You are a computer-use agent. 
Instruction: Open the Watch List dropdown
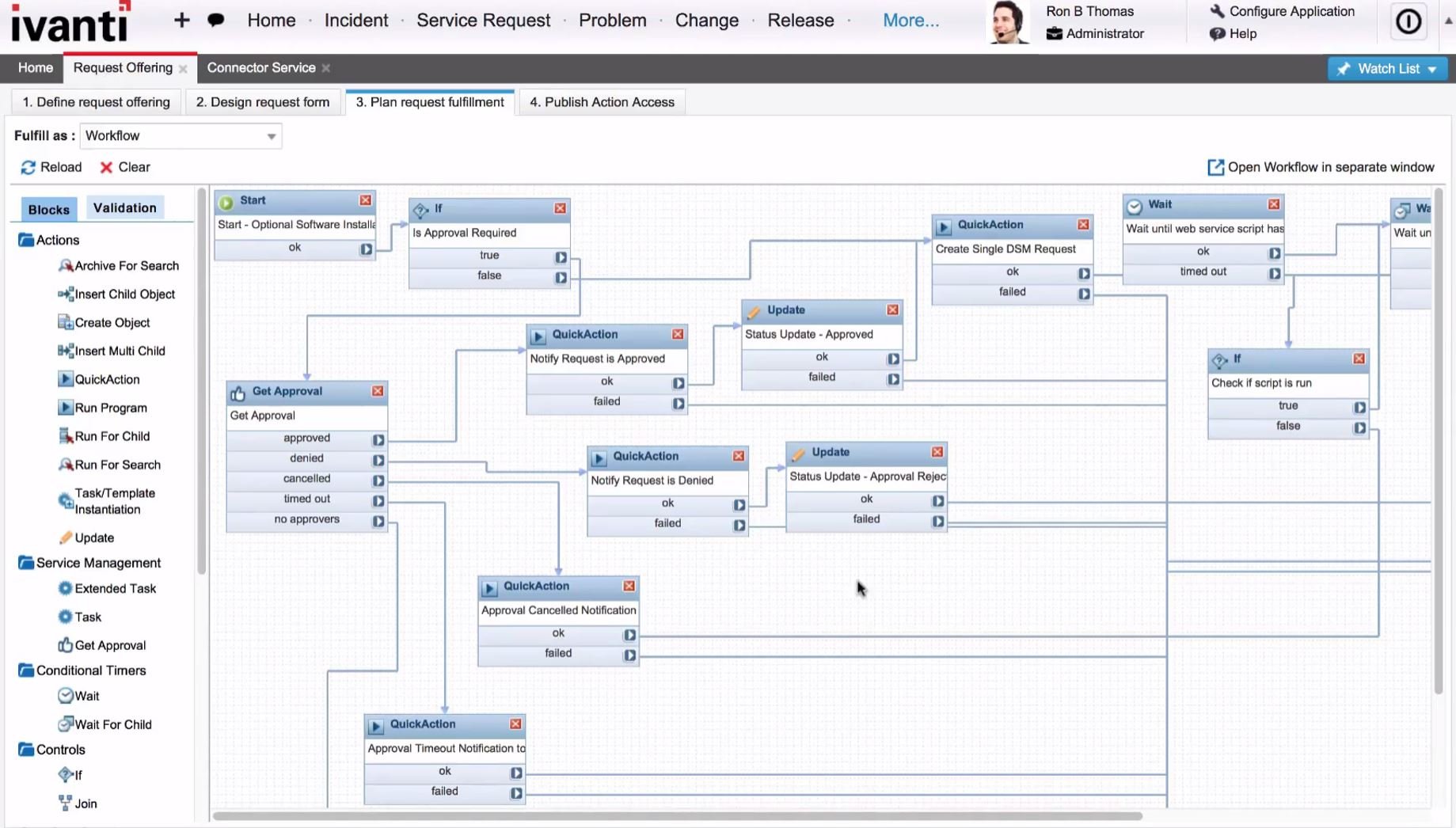coord(1387,69)
